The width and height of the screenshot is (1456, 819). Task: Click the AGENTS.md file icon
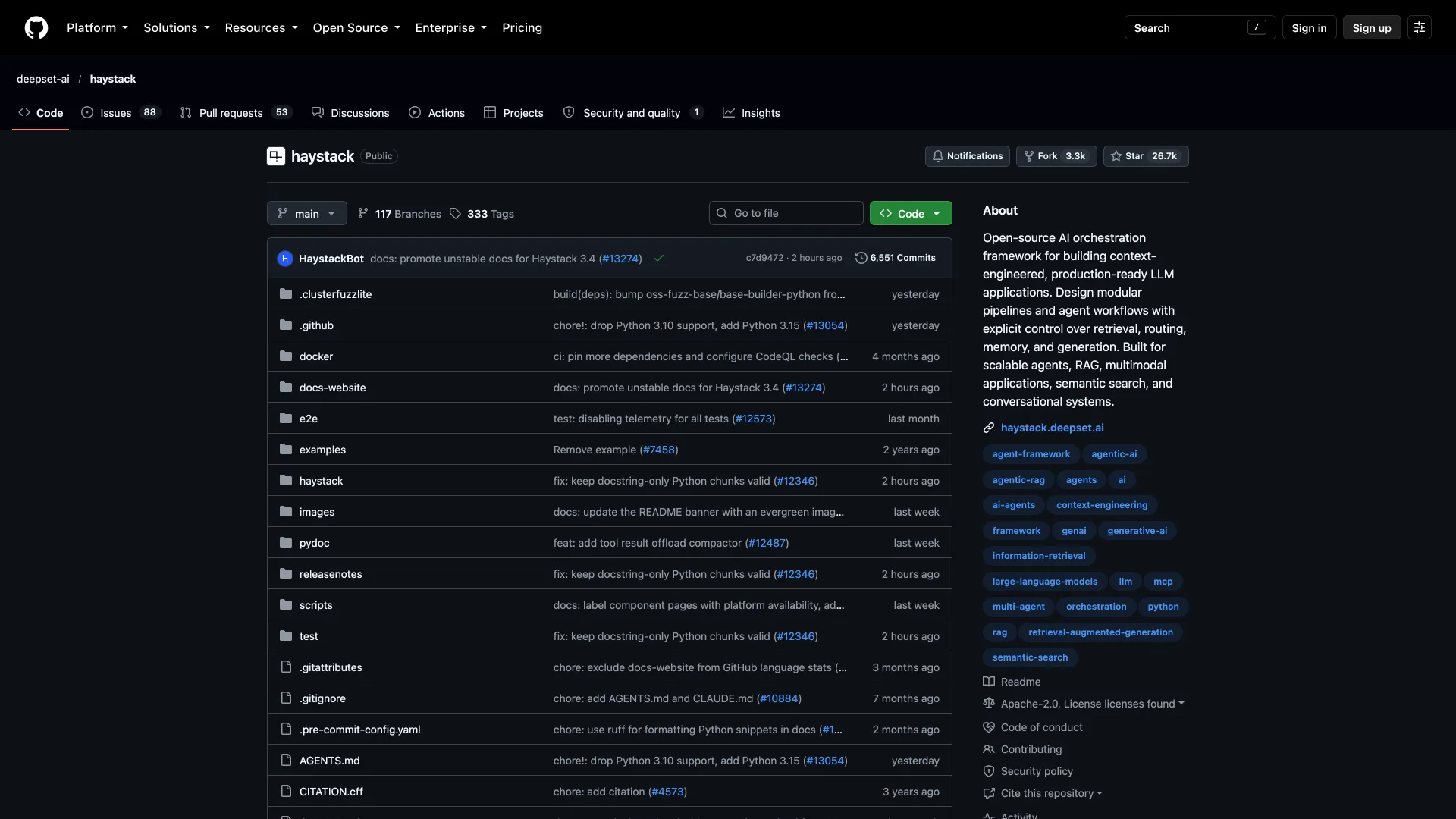pos(286,760)
